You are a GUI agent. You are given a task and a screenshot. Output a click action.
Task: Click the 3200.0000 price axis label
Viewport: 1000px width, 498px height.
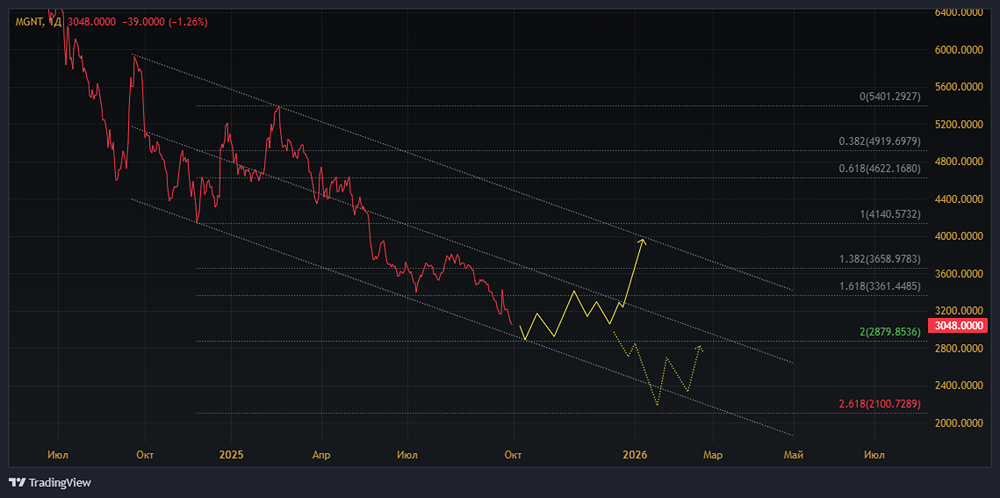click(957, 311)
